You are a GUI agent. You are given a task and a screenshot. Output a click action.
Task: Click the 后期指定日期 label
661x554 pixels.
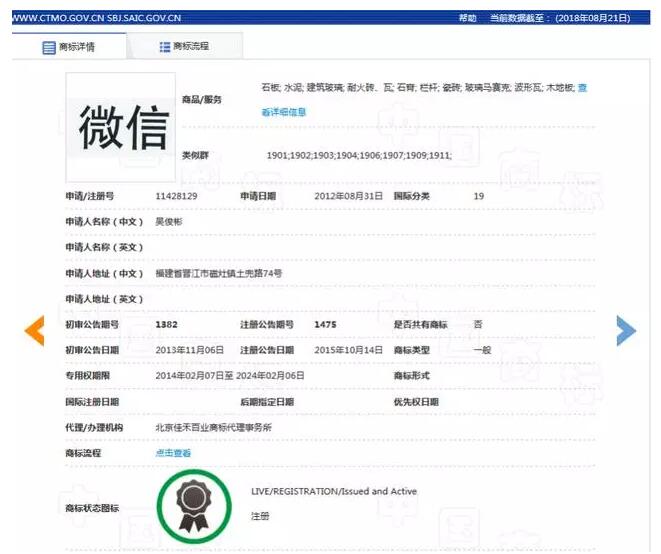point(267,402)
